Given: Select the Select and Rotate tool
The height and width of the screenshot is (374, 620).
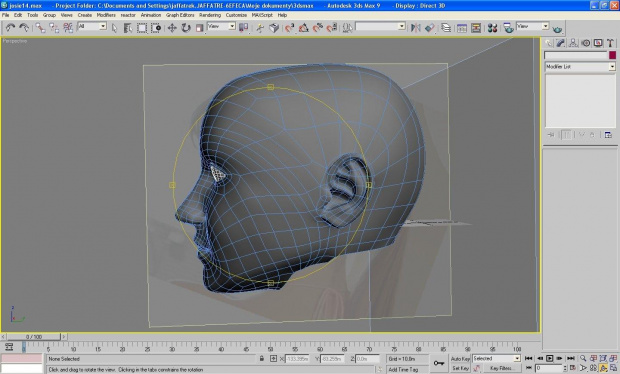Looking at the screenshot, I should (186, 28).
